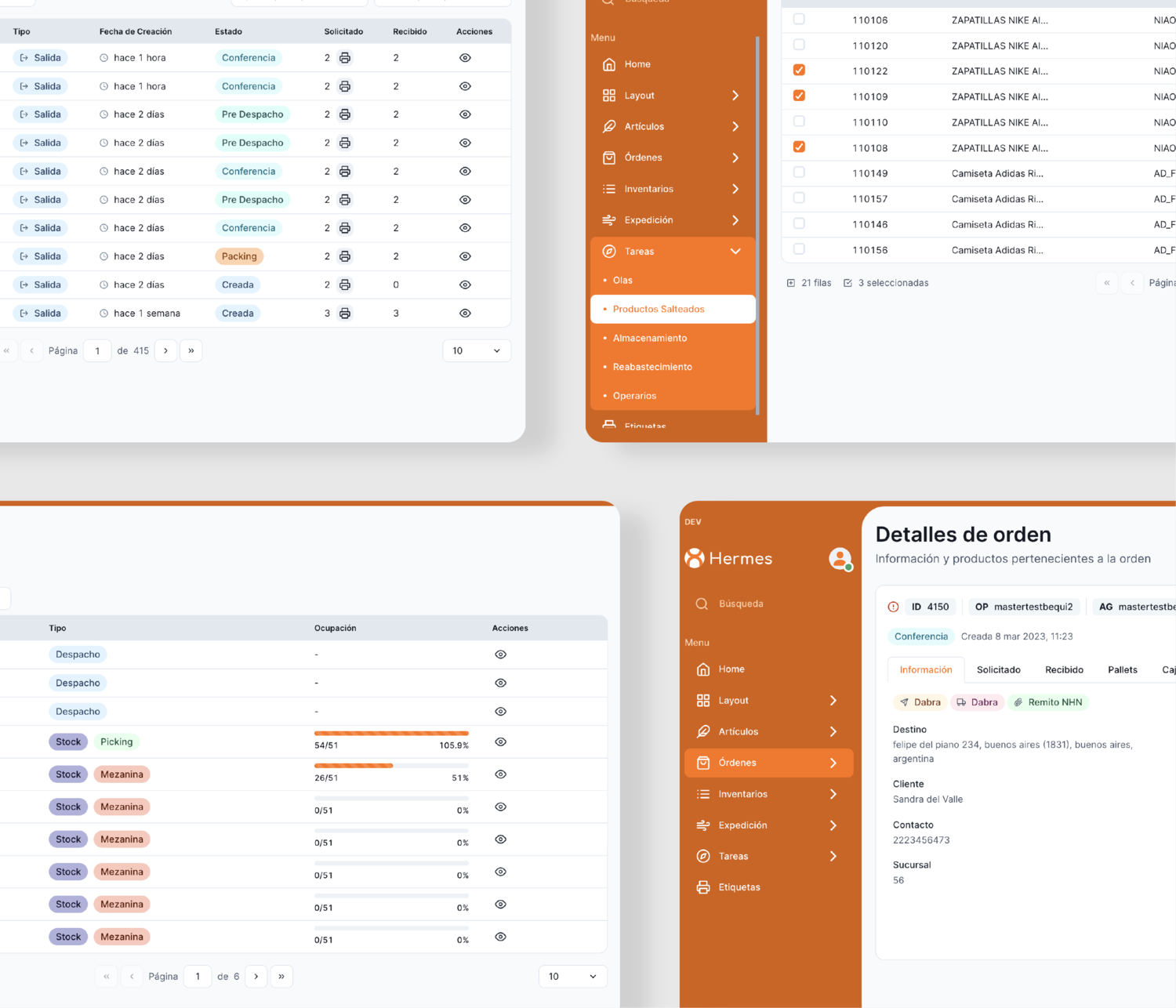Screen dimensions: 1176x1008
Task: Click the Remito NHN attachment tag
Action: [x=1048, y=702]
